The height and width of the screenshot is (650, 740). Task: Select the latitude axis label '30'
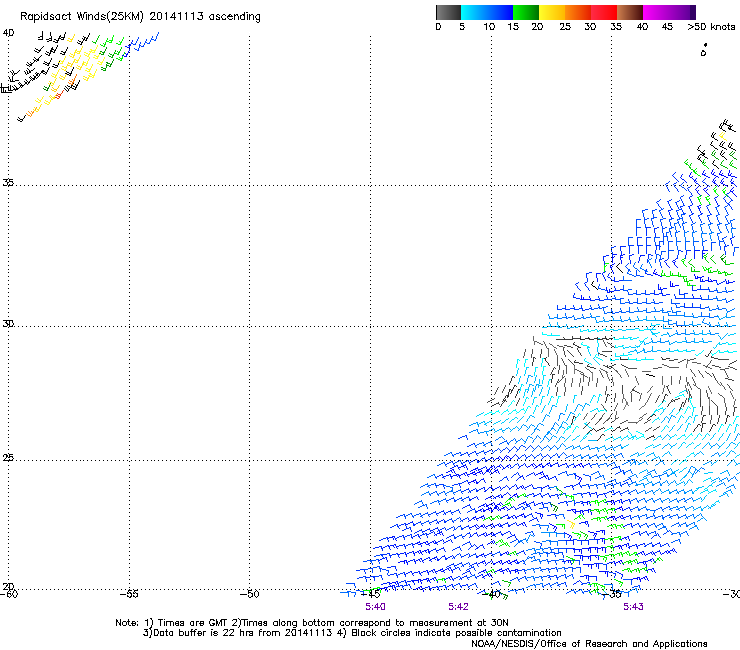8,324
